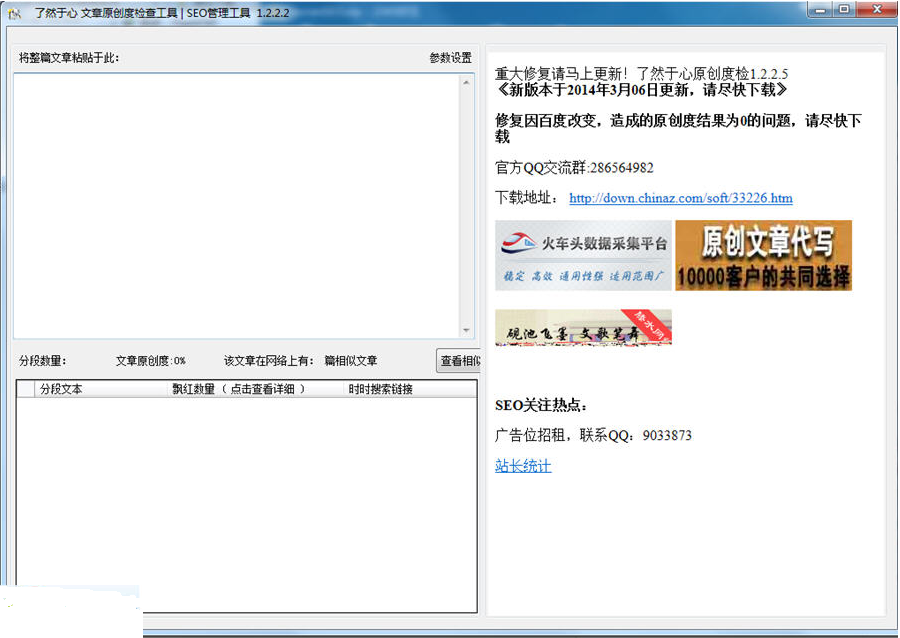Click the 将整篇文章粘贴于此 label
The height and width of the screenshot is (638, 900).
point(69,57)
